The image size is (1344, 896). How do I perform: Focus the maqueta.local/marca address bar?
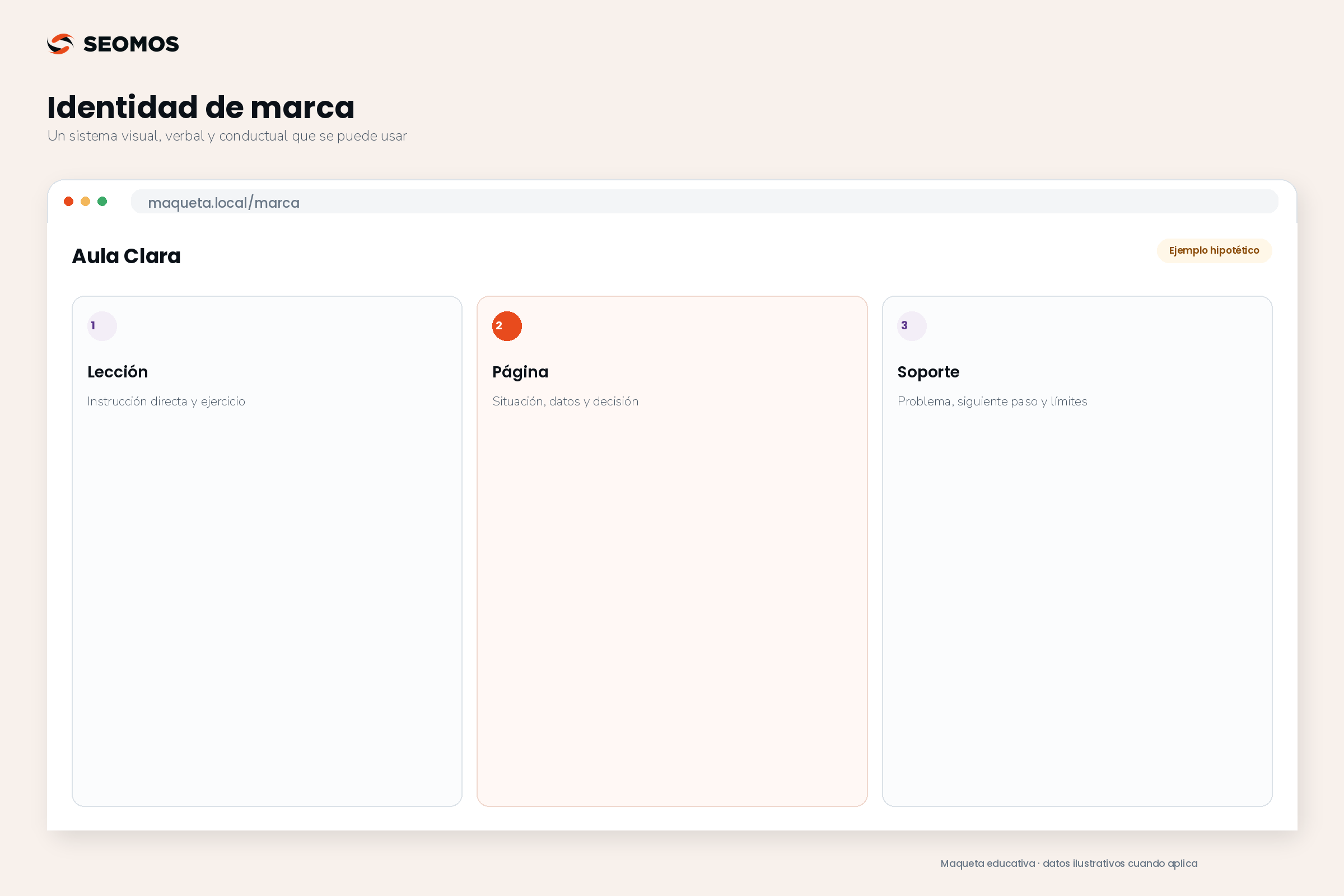point(704,202)
